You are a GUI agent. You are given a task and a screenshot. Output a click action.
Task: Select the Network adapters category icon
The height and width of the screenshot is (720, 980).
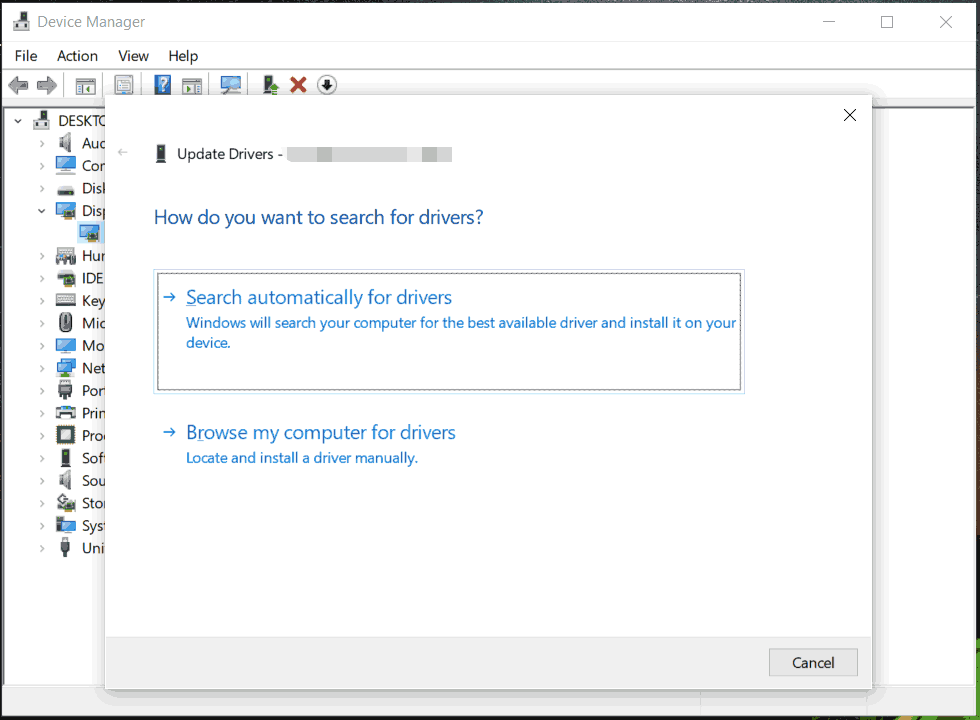click(x=66, y=368)
